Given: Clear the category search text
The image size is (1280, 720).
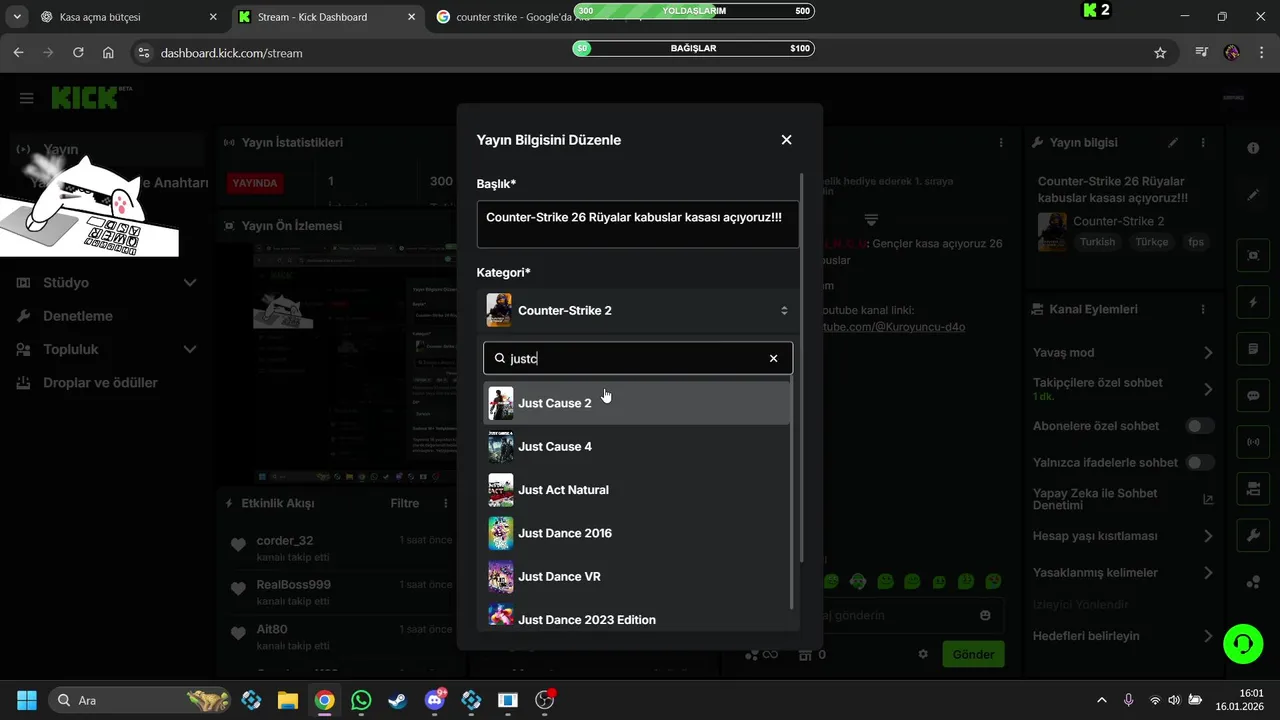Looking at the screenshot, I should 773,358.
